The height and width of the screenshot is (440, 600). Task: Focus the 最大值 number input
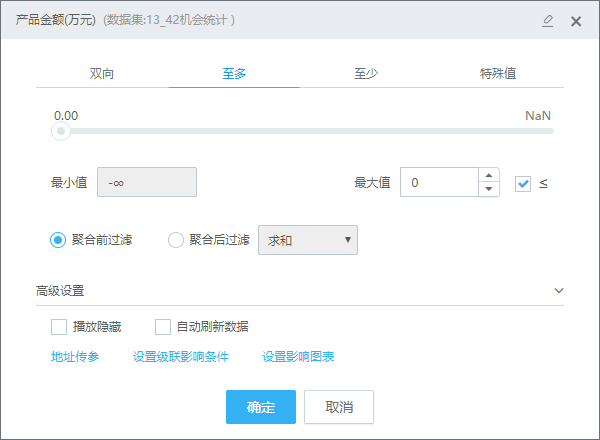tap(439, 182)
